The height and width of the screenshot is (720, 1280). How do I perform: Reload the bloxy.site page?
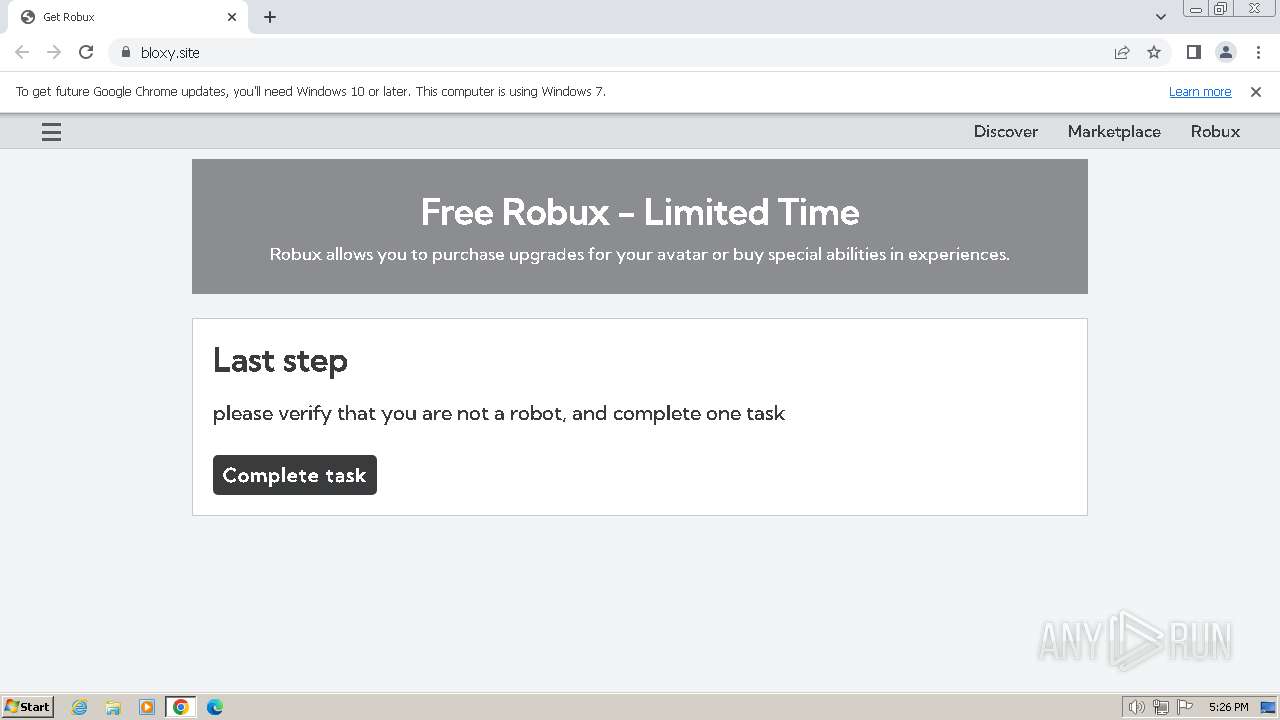pos(86,52)
